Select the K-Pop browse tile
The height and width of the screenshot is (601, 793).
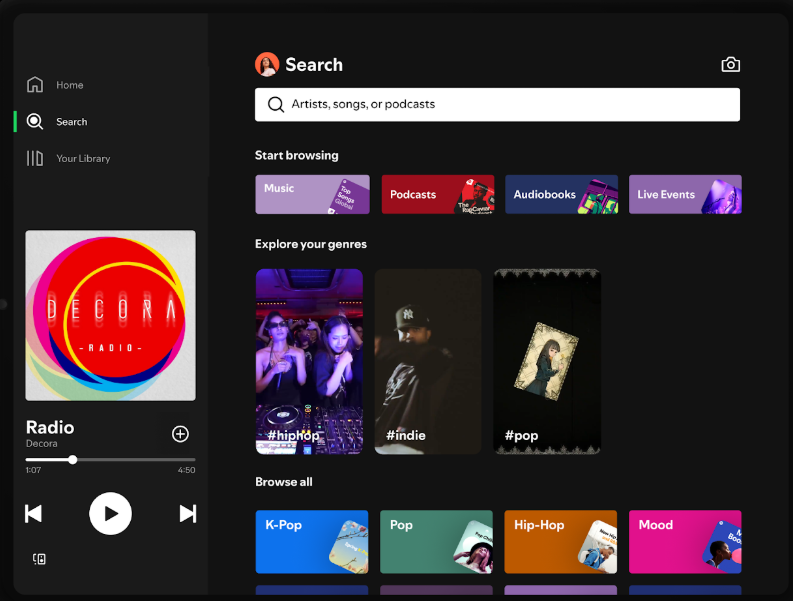(x=311, y=540)
